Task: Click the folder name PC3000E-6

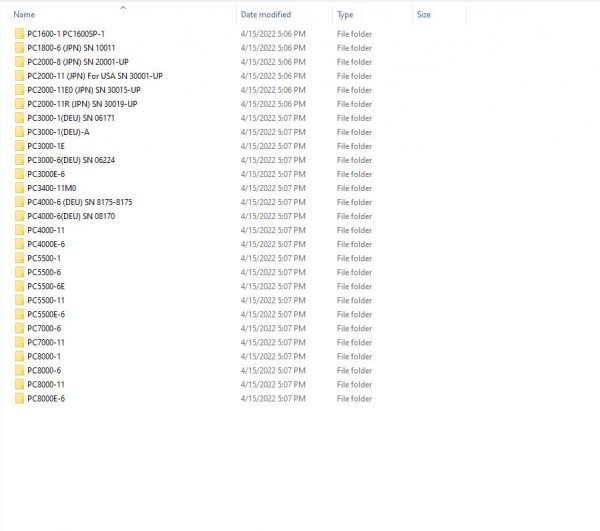Action: click(46, 174)
